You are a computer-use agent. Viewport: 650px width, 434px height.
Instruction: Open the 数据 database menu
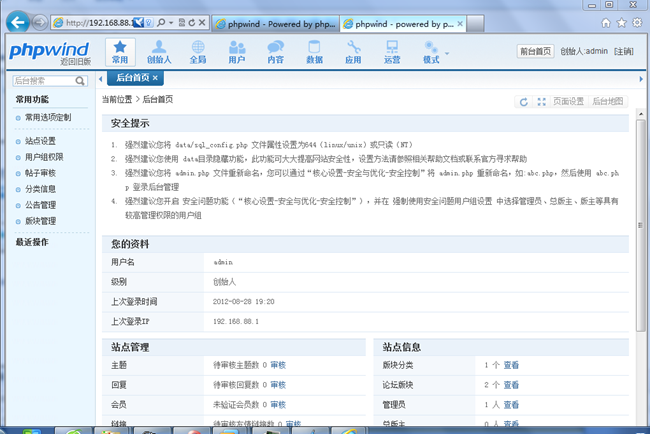[x=314, y=52]
